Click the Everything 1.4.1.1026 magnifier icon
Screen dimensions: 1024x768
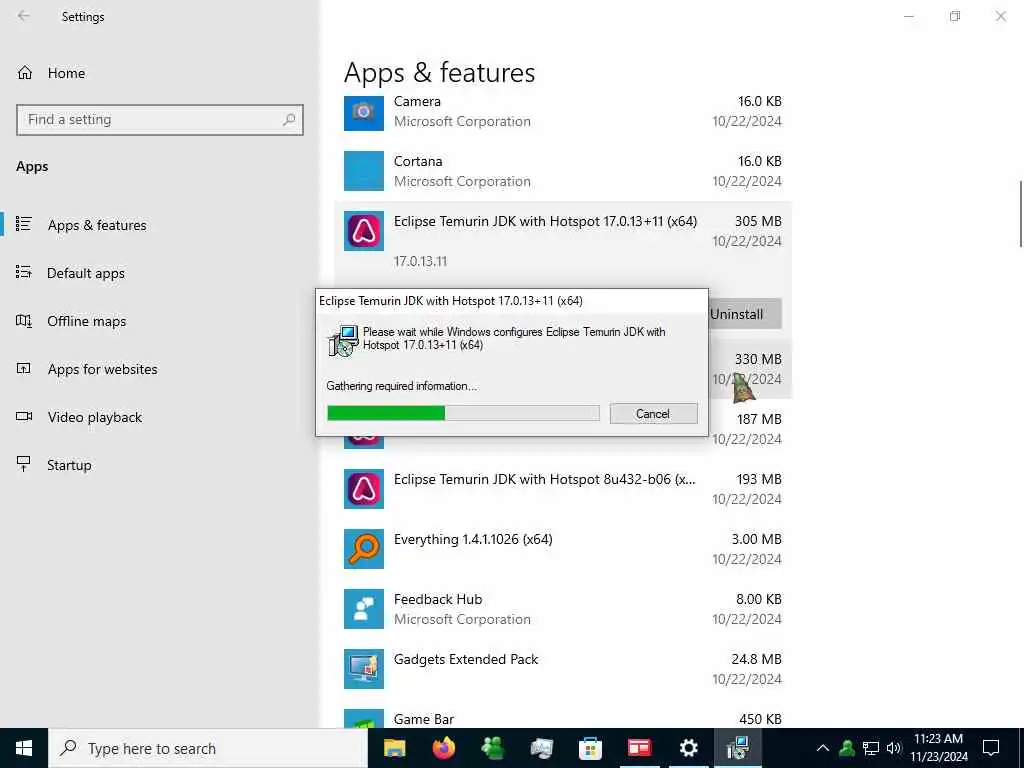point(364,549)
